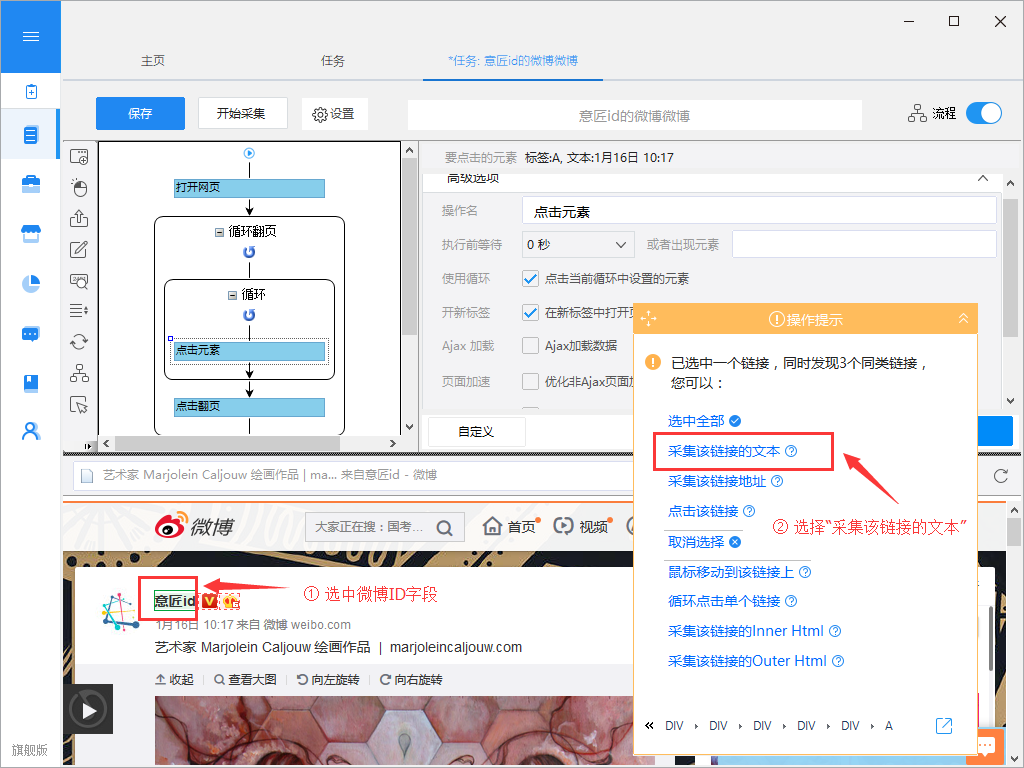Select the mouse click tool icon
1024x768 pixels.
click(79, 188)
